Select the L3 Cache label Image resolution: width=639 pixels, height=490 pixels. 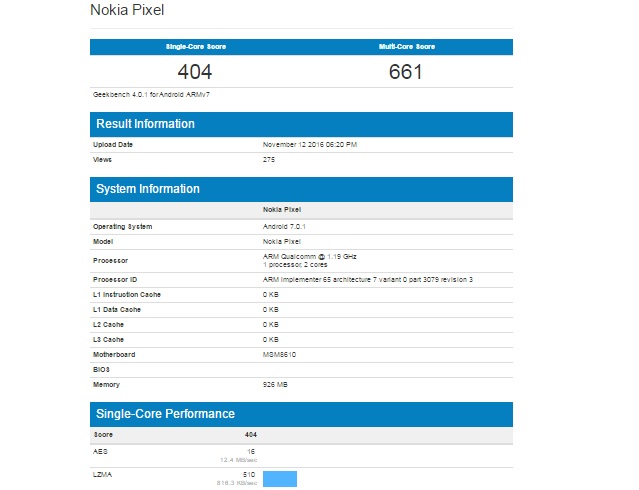[x=108, y=340]
